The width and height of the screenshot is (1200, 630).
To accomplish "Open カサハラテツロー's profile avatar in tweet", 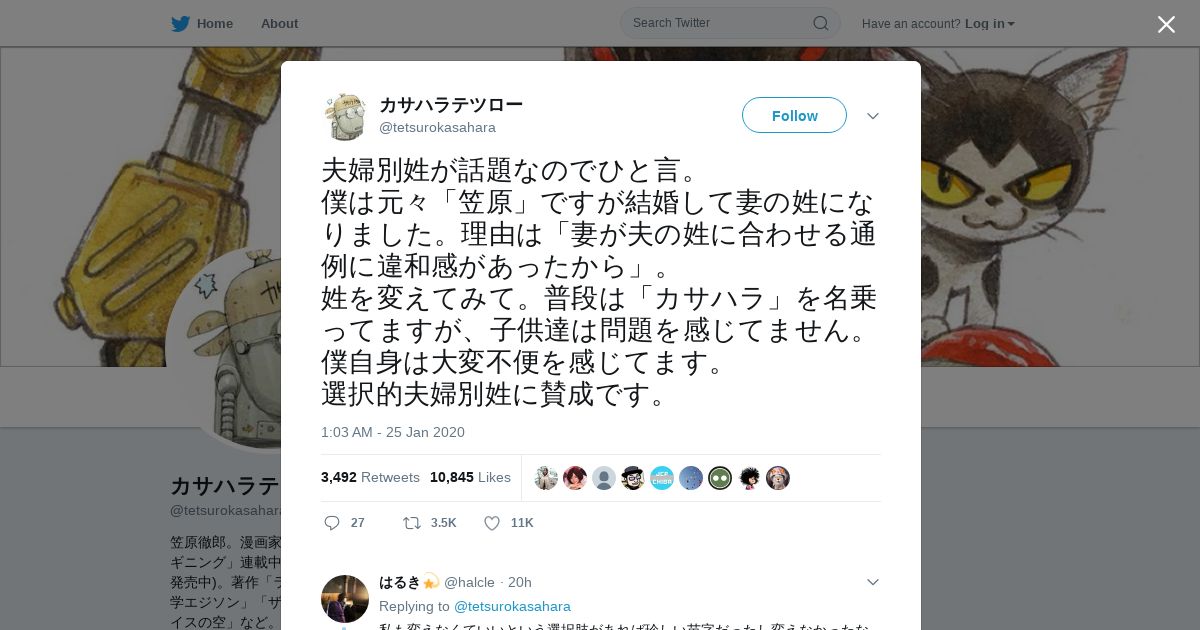I will click(345, 116).
